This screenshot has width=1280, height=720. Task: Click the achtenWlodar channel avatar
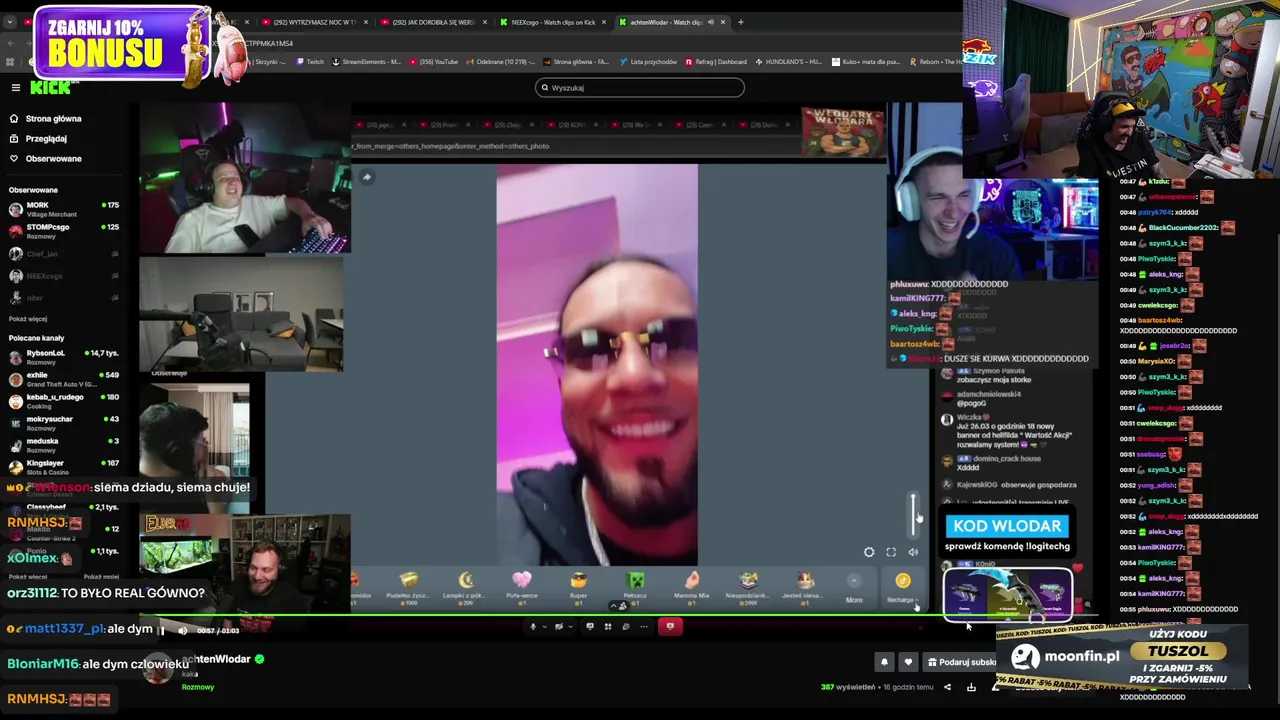157,667
